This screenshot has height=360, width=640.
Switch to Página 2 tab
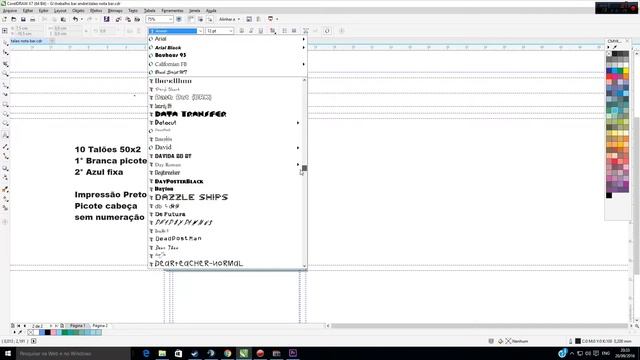tap(100, 326)
